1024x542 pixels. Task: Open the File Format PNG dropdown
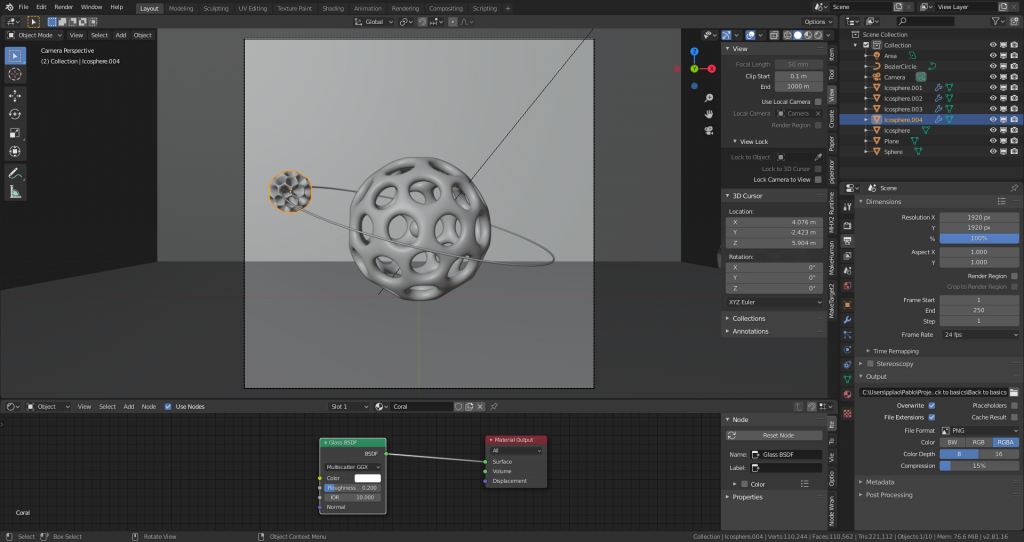[x=980, y=431]
